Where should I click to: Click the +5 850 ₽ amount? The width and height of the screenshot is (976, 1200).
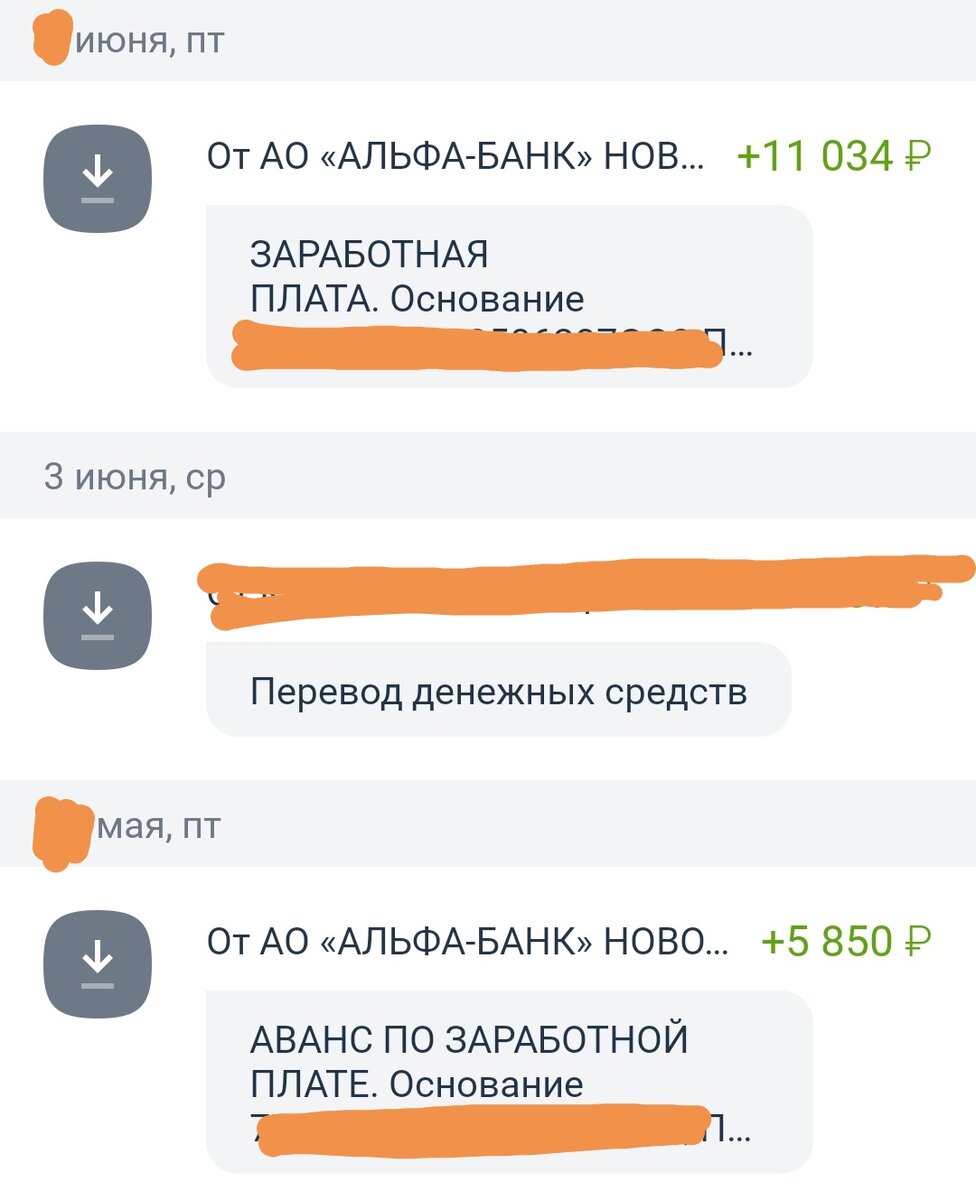pyautogui.click(x=848, y=941)
